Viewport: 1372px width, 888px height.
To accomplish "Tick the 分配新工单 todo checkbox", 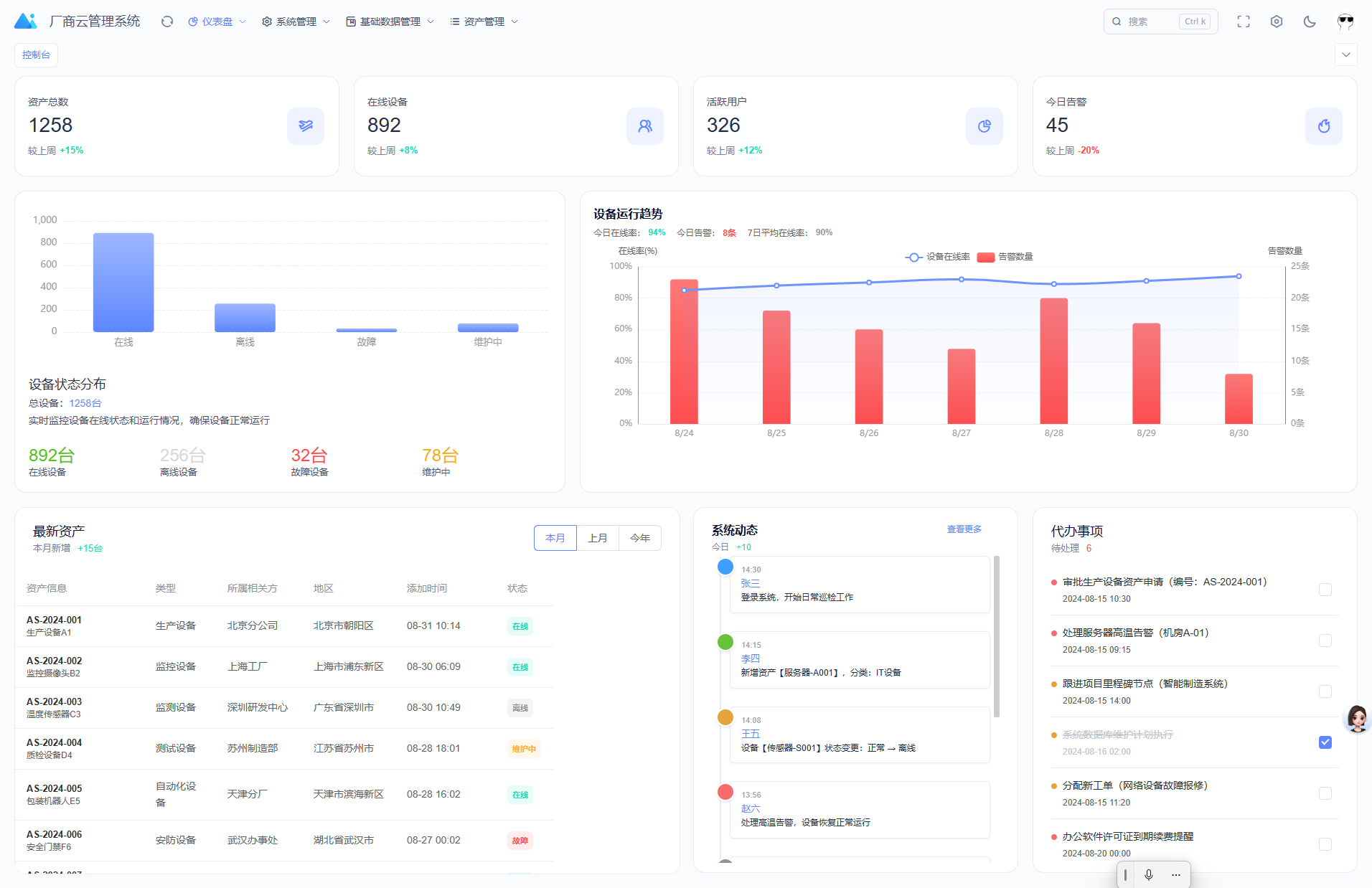I will (1325, 793).
